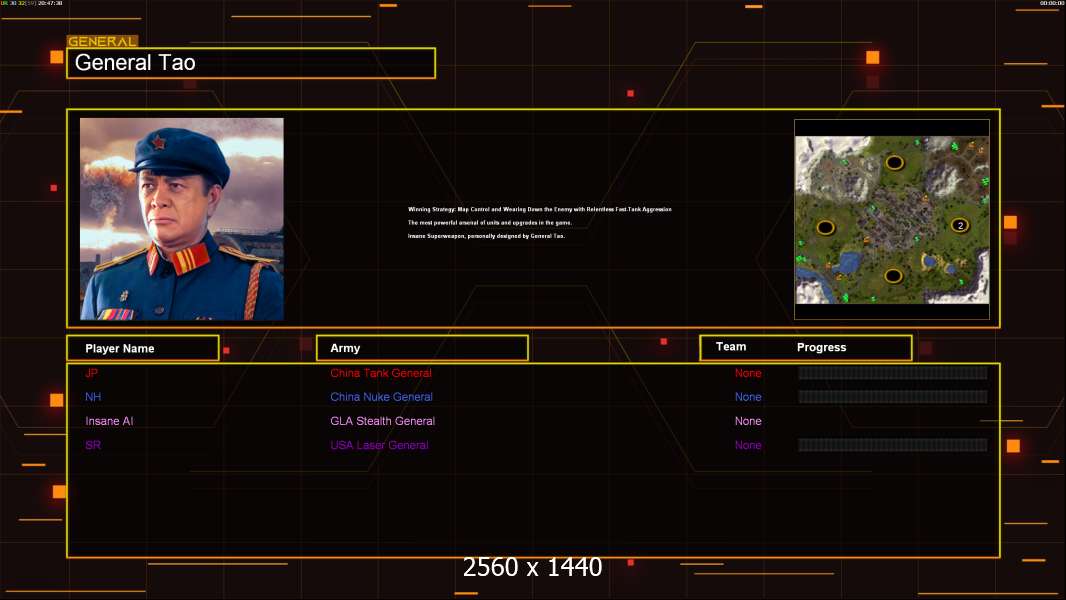Viewport: 1066px width, 600px height.
Task: Click SR's loading progress bar
Action: pos(893,445)
